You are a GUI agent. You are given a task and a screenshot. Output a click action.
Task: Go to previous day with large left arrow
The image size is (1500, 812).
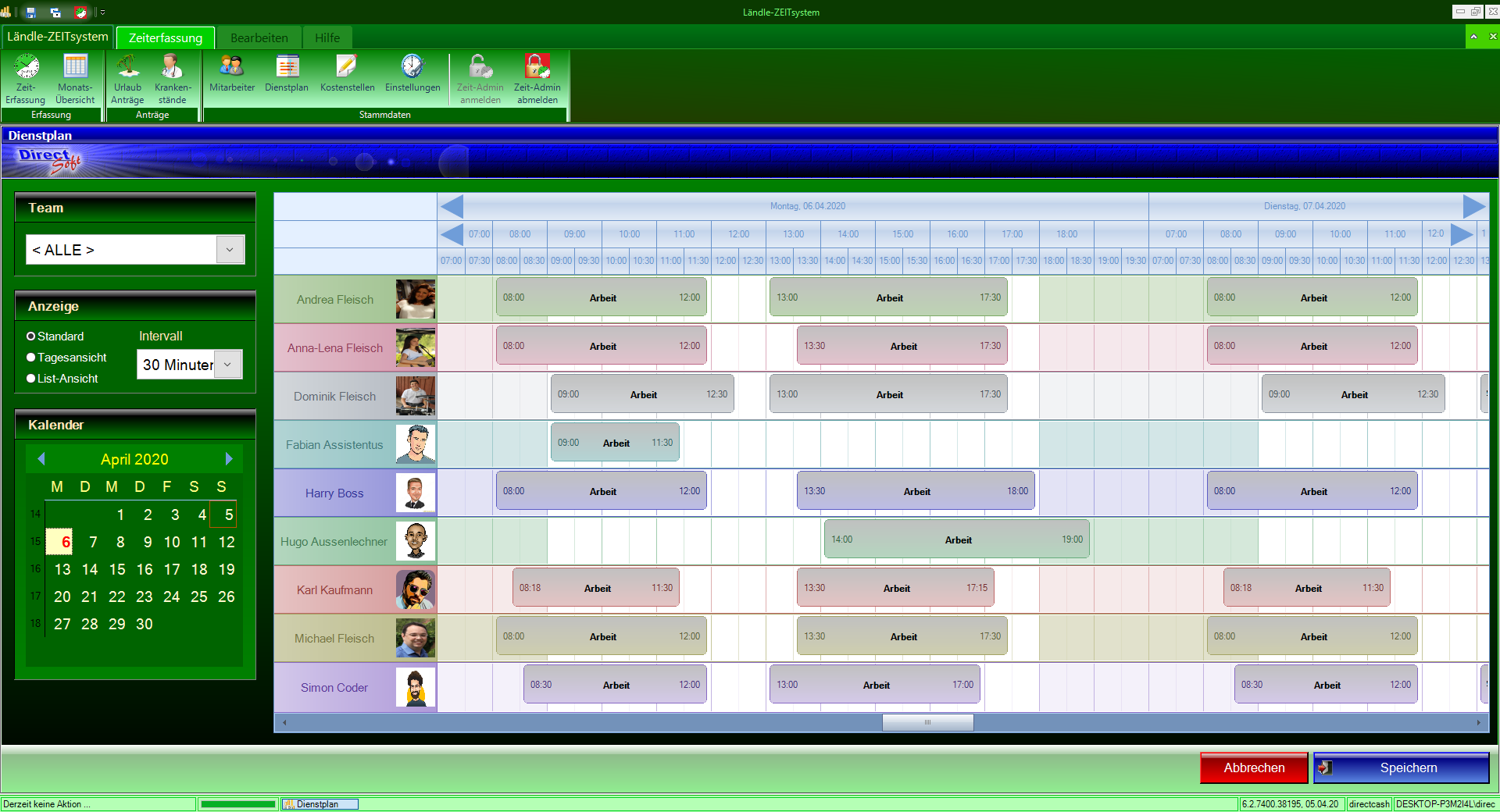452,206
